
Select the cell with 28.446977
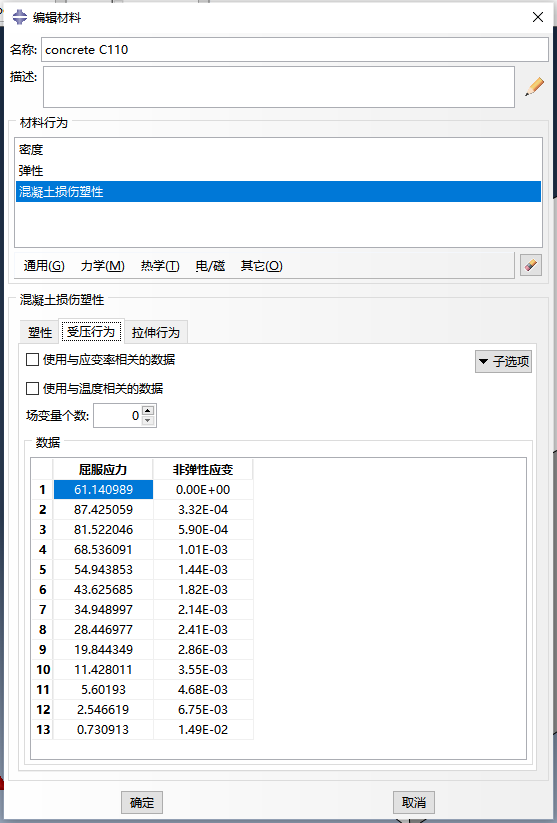103,629
